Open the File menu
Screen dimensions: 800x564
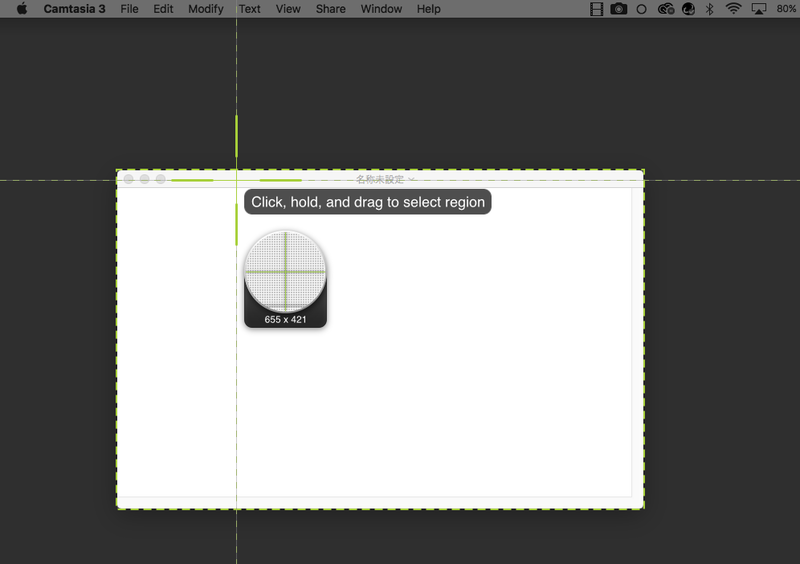click(x=129, y=9)
